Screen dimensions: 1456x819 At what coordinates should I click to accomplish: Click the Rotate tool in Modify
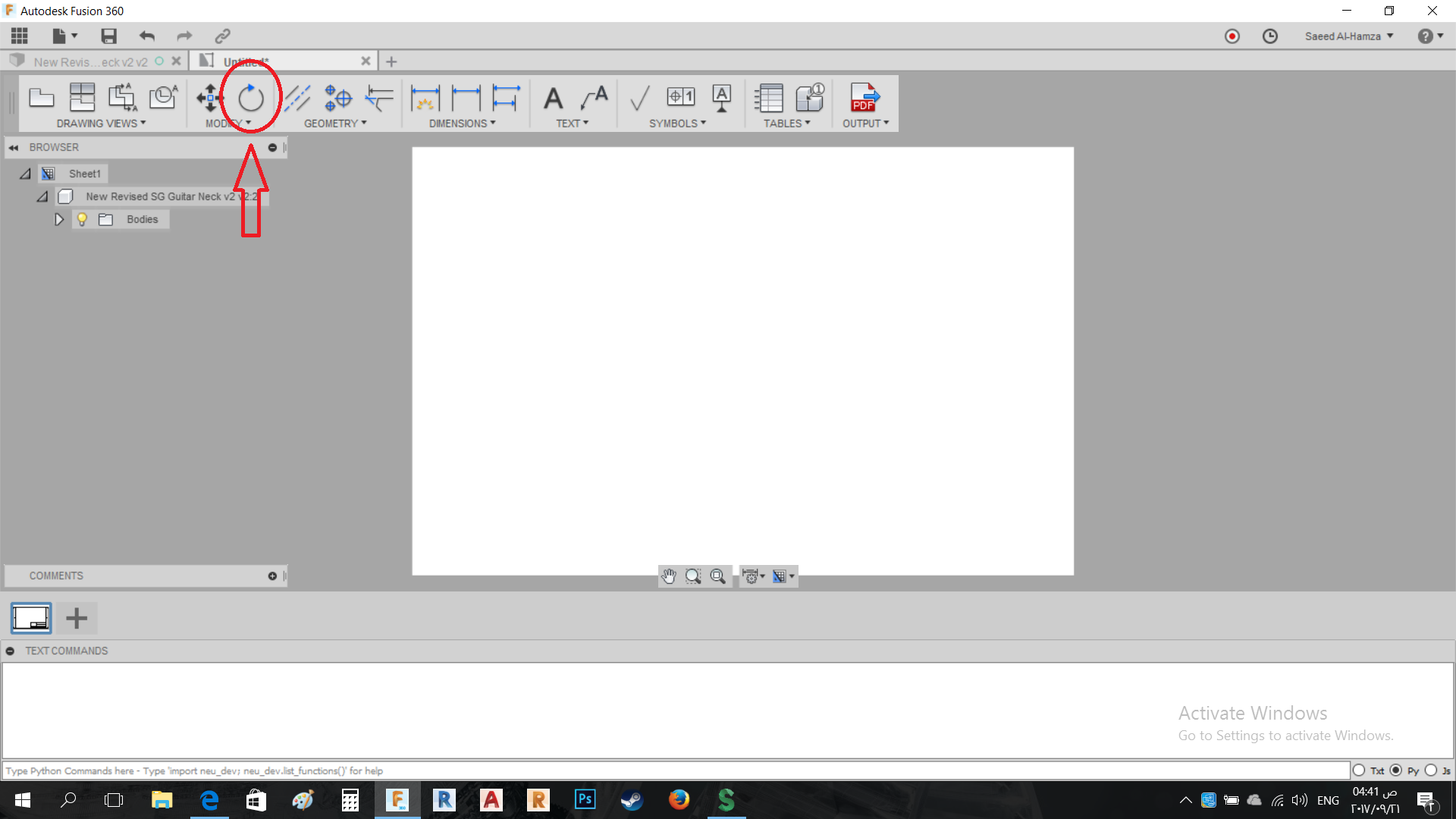pos(251,98)
